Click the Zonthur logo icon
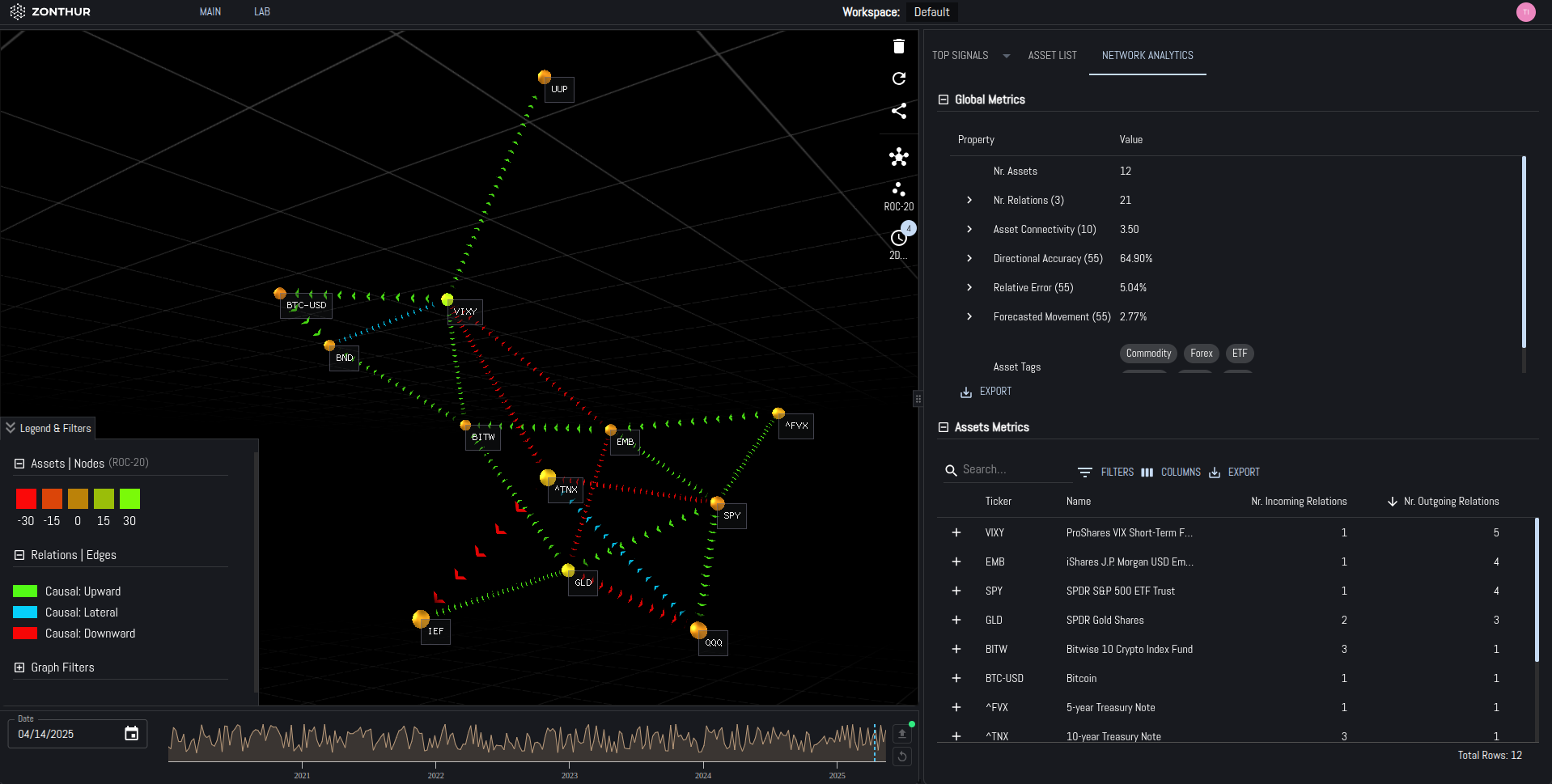 [18, 12]
